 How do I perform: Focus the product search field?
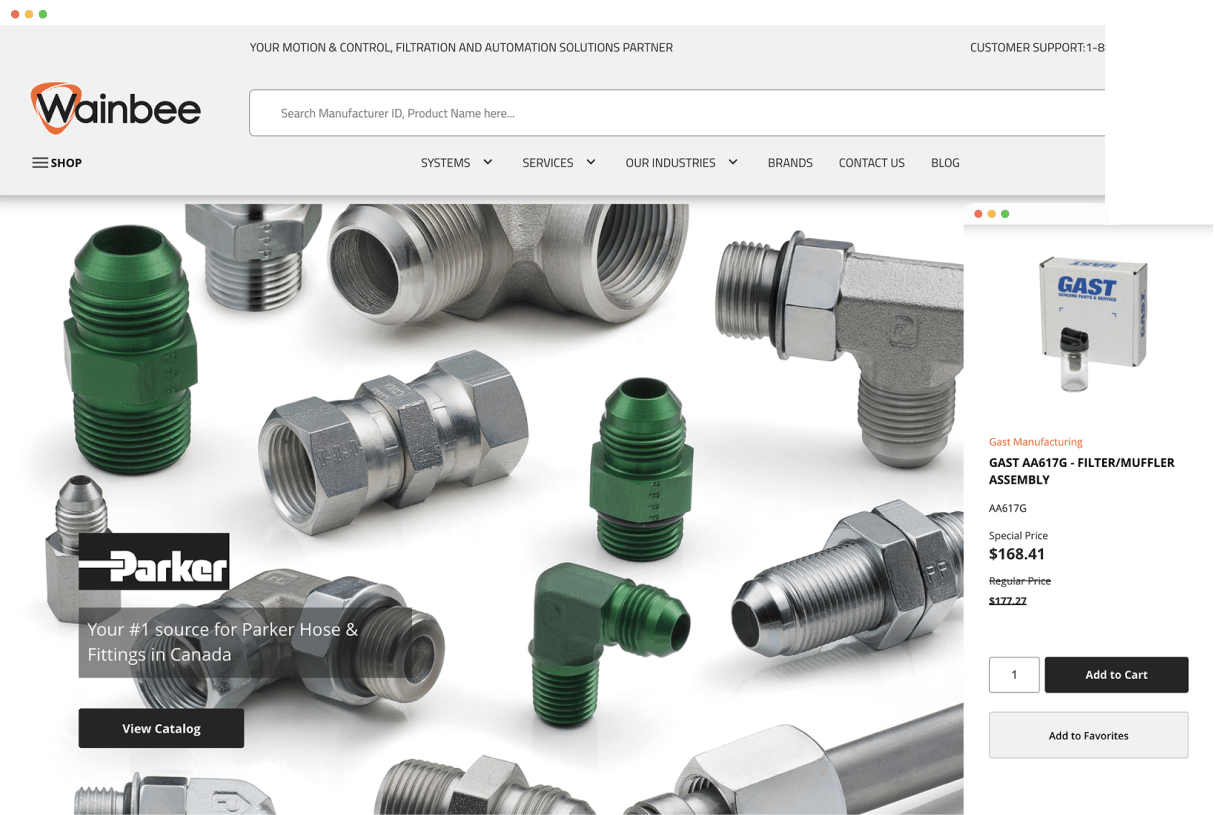click(x=677, y=113)
